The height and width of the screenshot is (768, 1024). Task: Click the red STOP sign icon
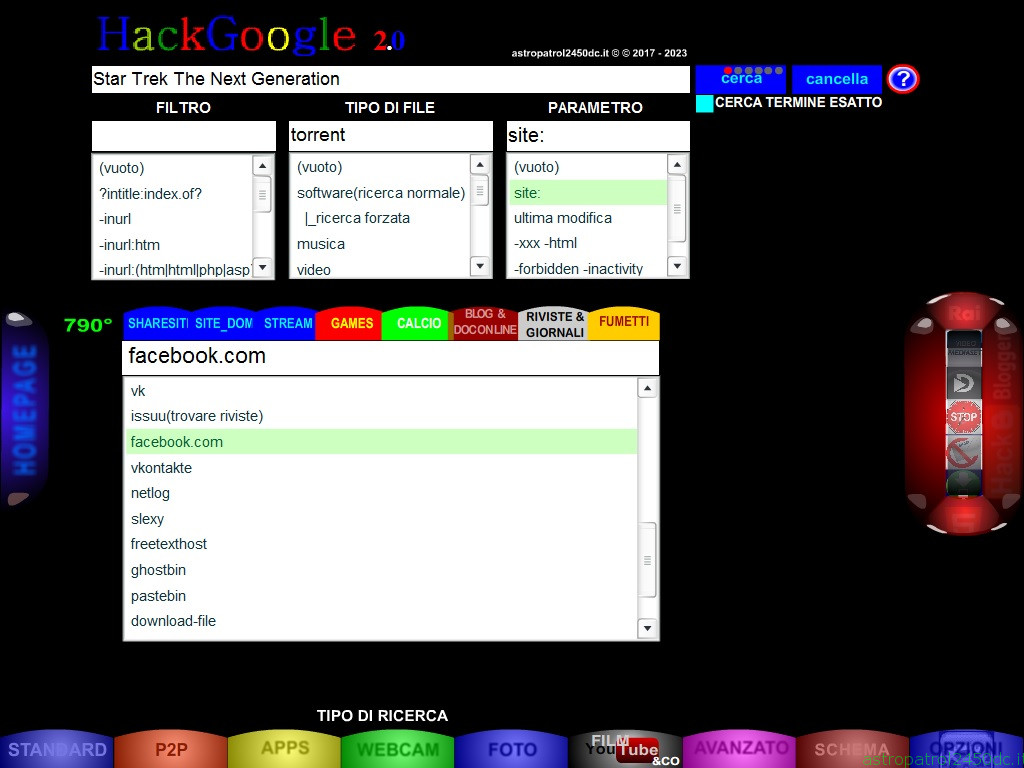click(963, 417)
